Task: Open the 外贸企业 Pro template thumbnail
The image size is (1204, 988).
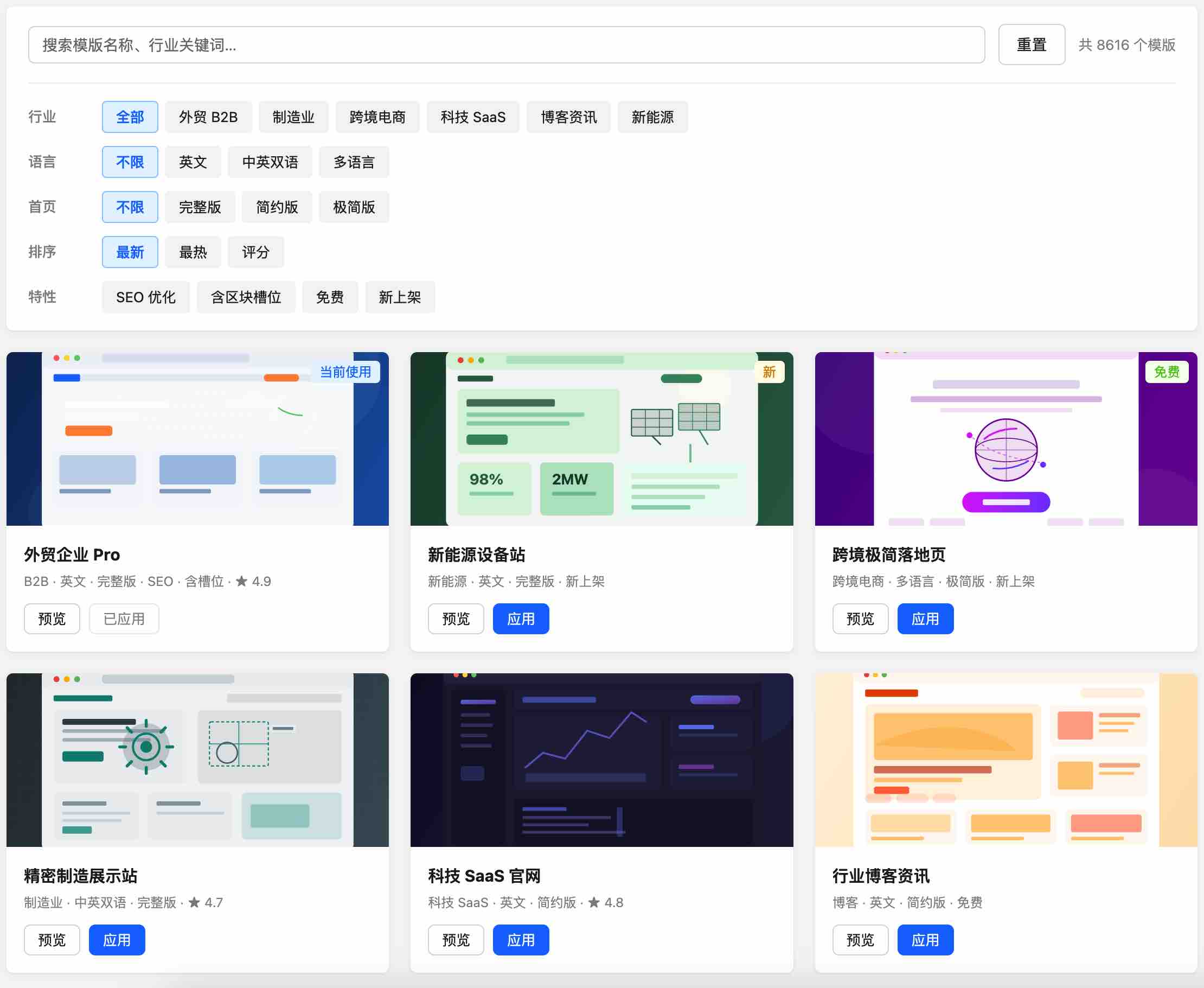Action: point(197,438)
